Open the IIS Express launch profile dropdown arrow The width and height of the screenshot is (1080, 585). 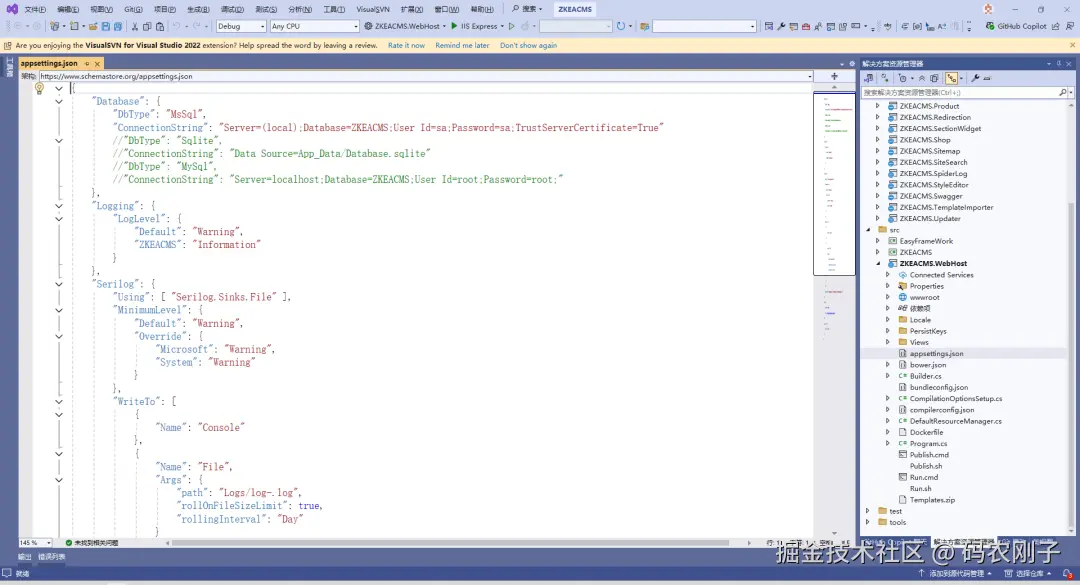(502, 26)
